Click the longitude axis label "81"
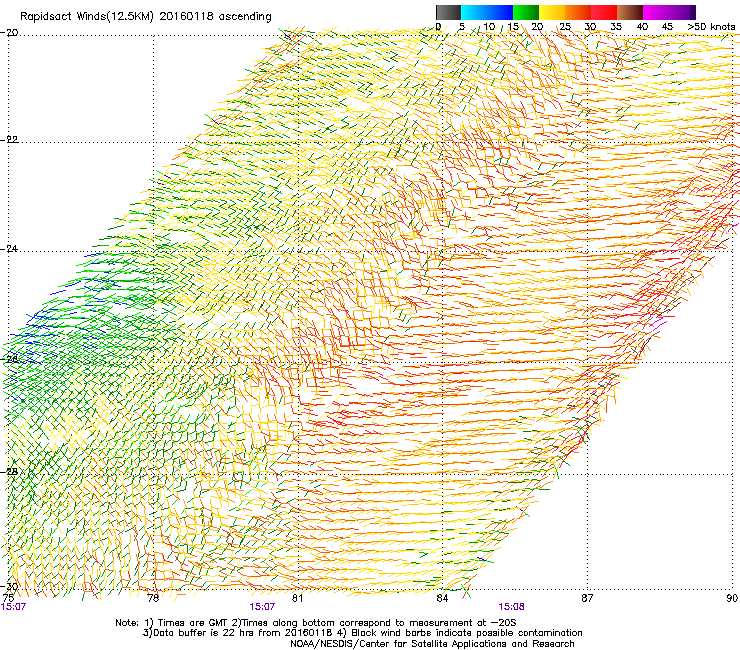 [x=298, y=599]
